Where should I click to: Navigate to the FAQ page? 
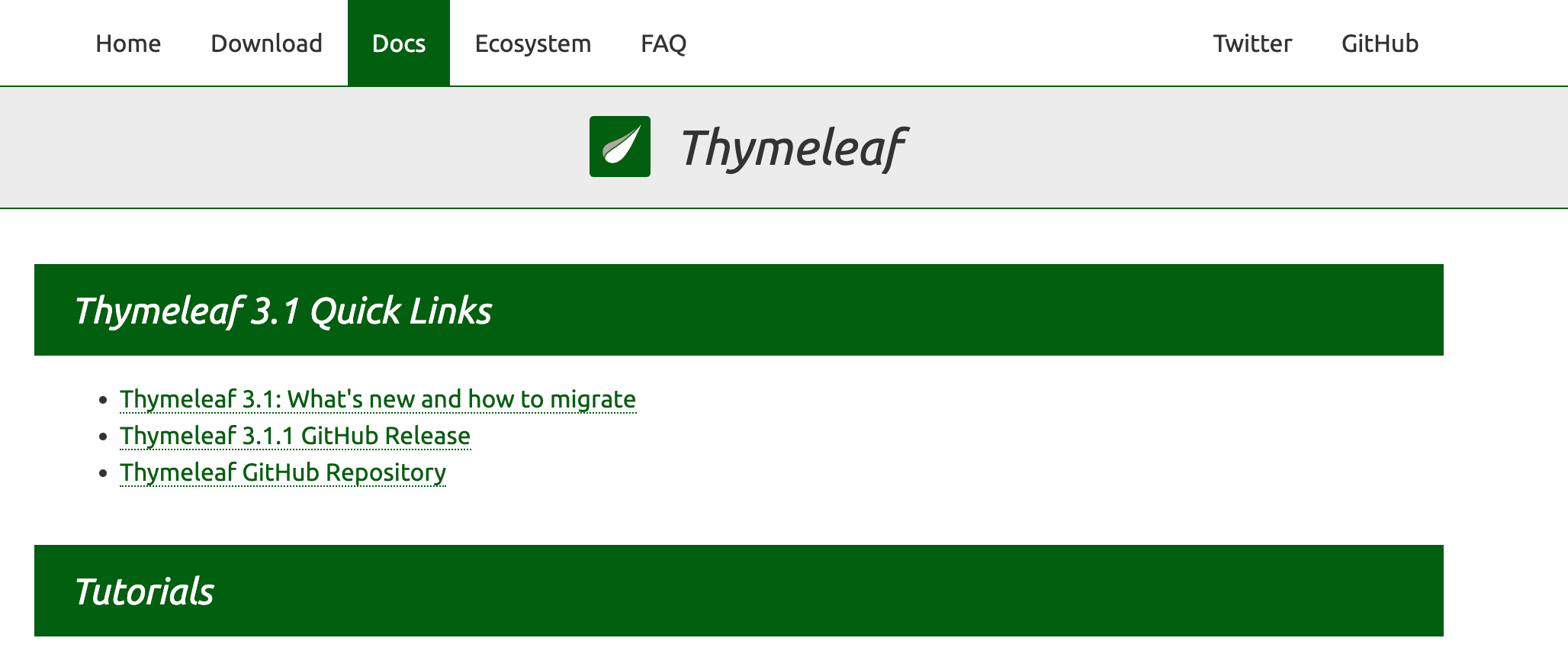coord(664,43)
